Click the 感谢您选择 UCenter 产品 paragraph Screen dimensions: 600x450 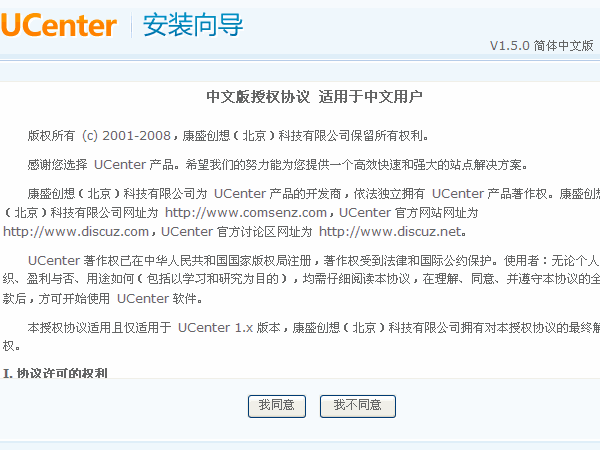pyautogui.click(x=278, y=165)
